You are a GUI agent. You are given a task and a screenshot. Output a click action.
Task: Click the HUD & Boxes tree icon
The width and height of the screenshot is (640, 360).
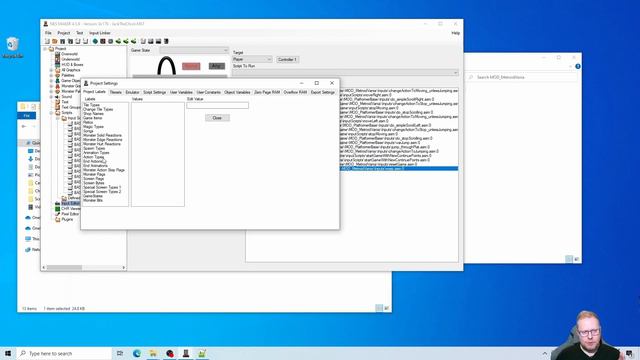click(x=58, y=64)
